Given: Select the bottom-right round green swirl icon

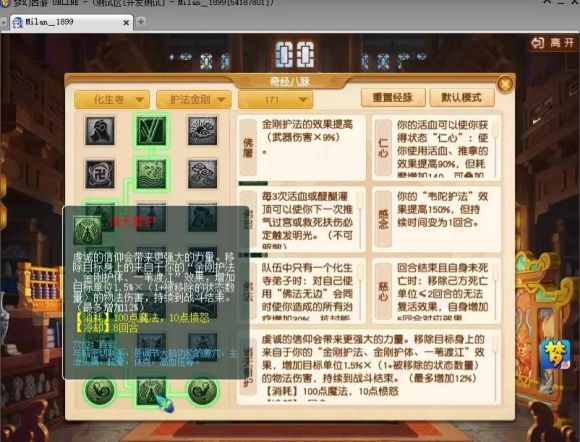Looking at the screenshot, I should coord(203,391).
